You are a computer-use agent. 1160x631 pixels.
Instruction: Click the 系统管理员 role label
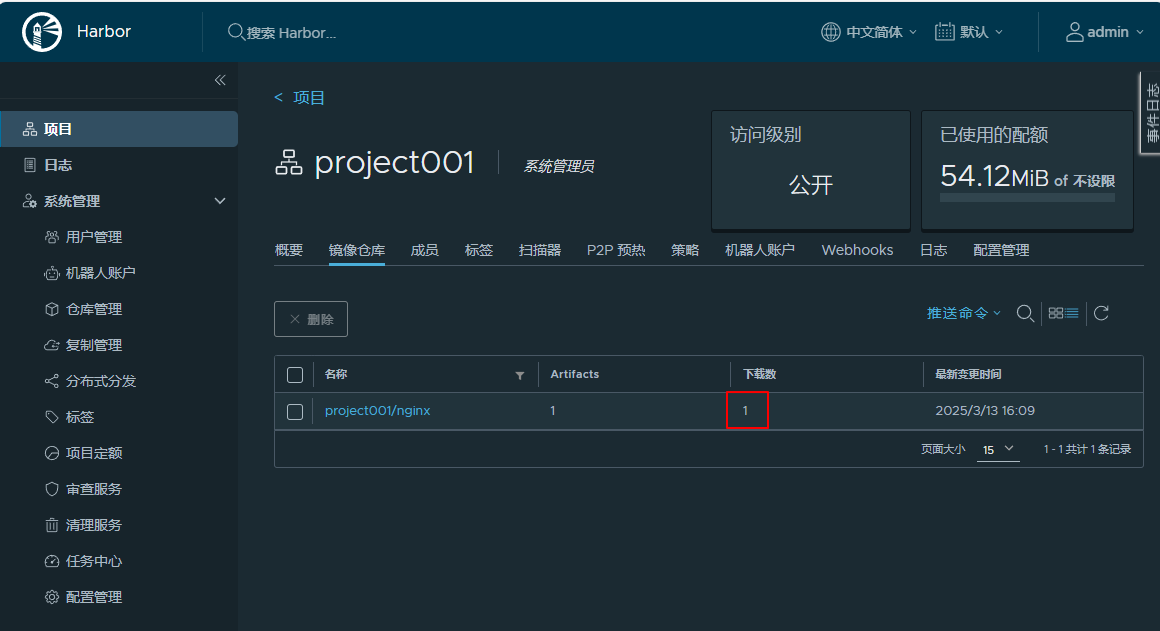tap(559, 166)
